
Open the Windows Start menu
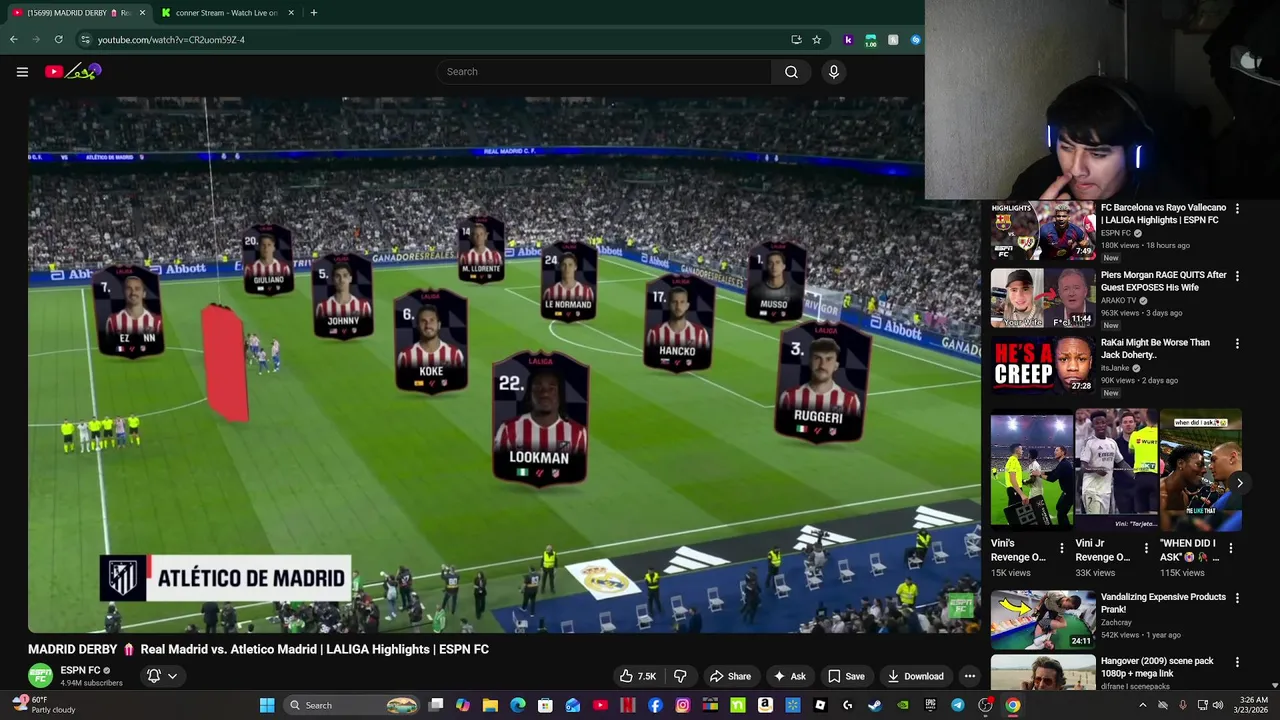pos(267,705)
